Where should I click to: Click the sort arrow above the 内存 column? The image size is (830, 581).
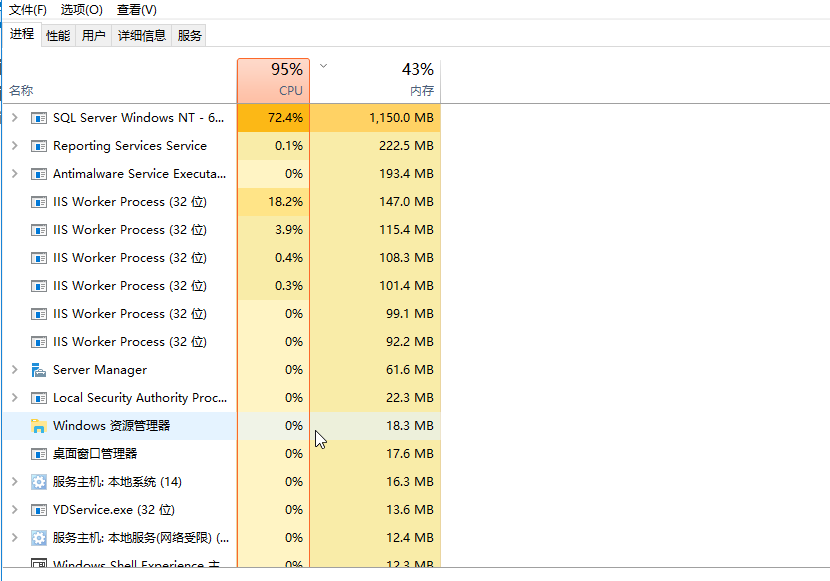coord(323,66)
